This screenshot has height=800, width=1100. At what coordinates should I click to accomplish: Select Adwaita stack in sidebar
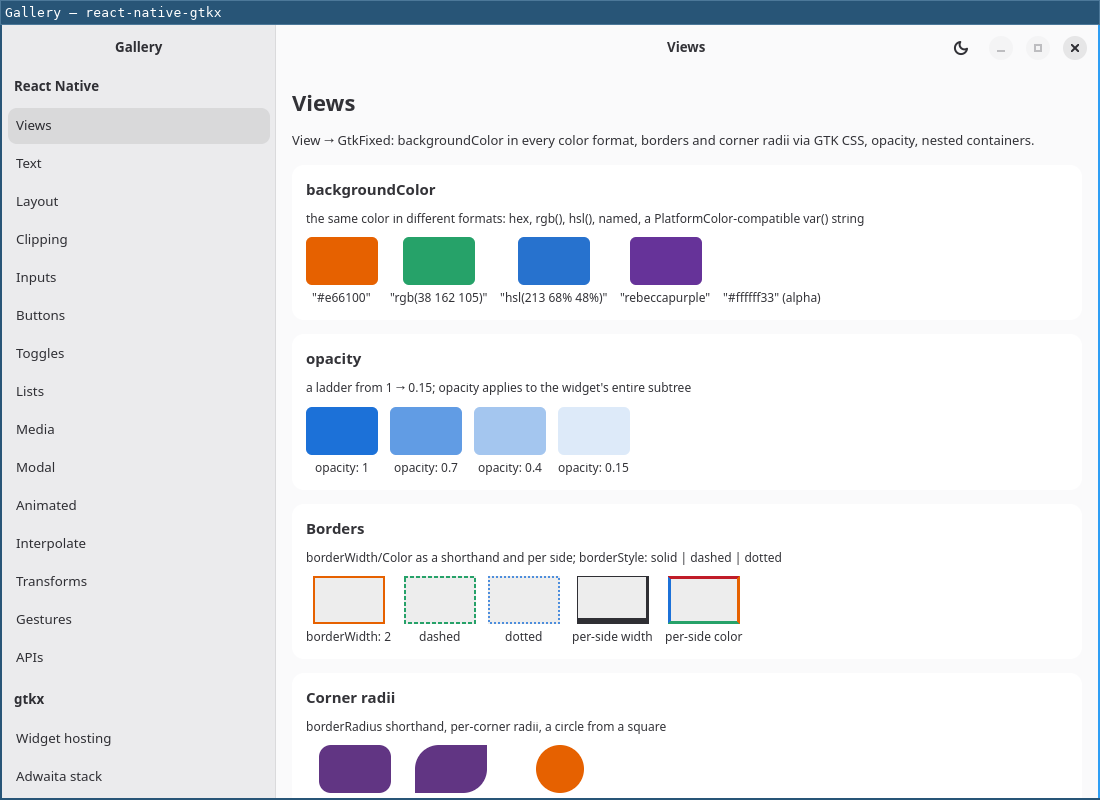[139, 776]
